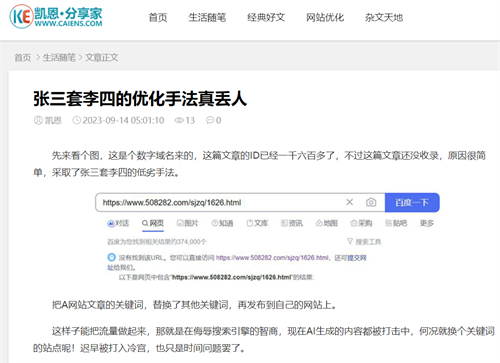Open the purple 508282.com/sjzq/1626.html link
Viewport: 500px width, 363px height.
pyautogui.click(x=273, y=258)
